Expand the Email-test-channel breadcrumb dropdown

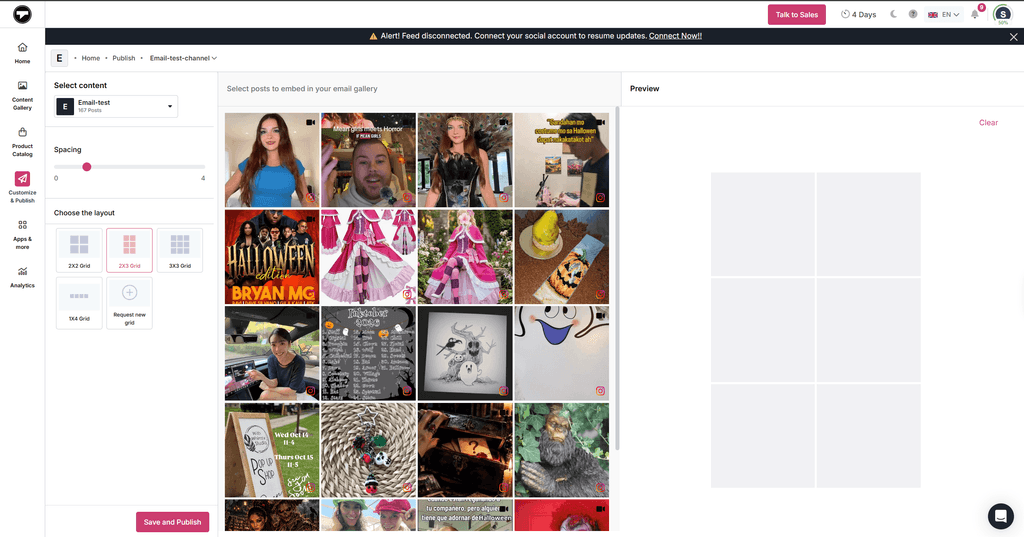[183, 58]
